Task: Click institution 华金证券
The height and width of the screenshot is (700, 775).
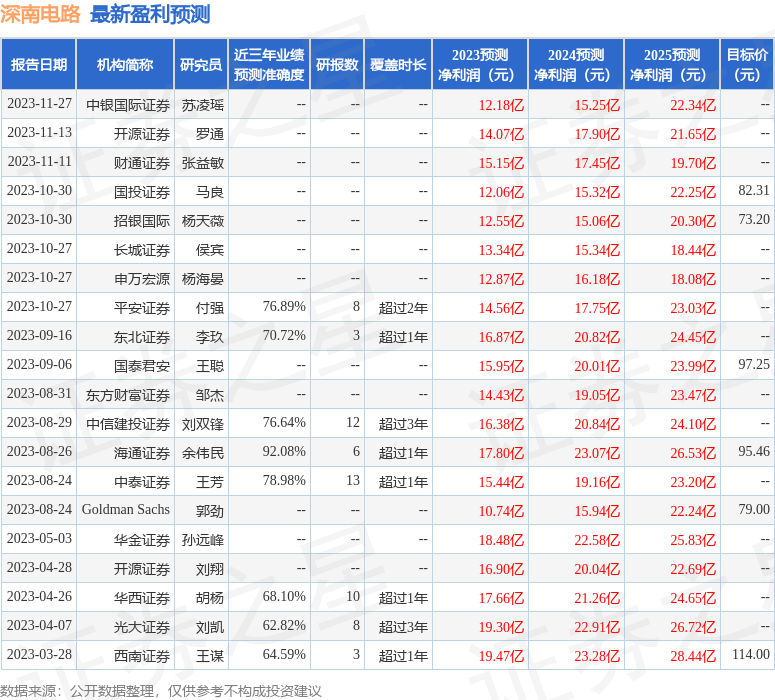Action: [x=142, y=540]
